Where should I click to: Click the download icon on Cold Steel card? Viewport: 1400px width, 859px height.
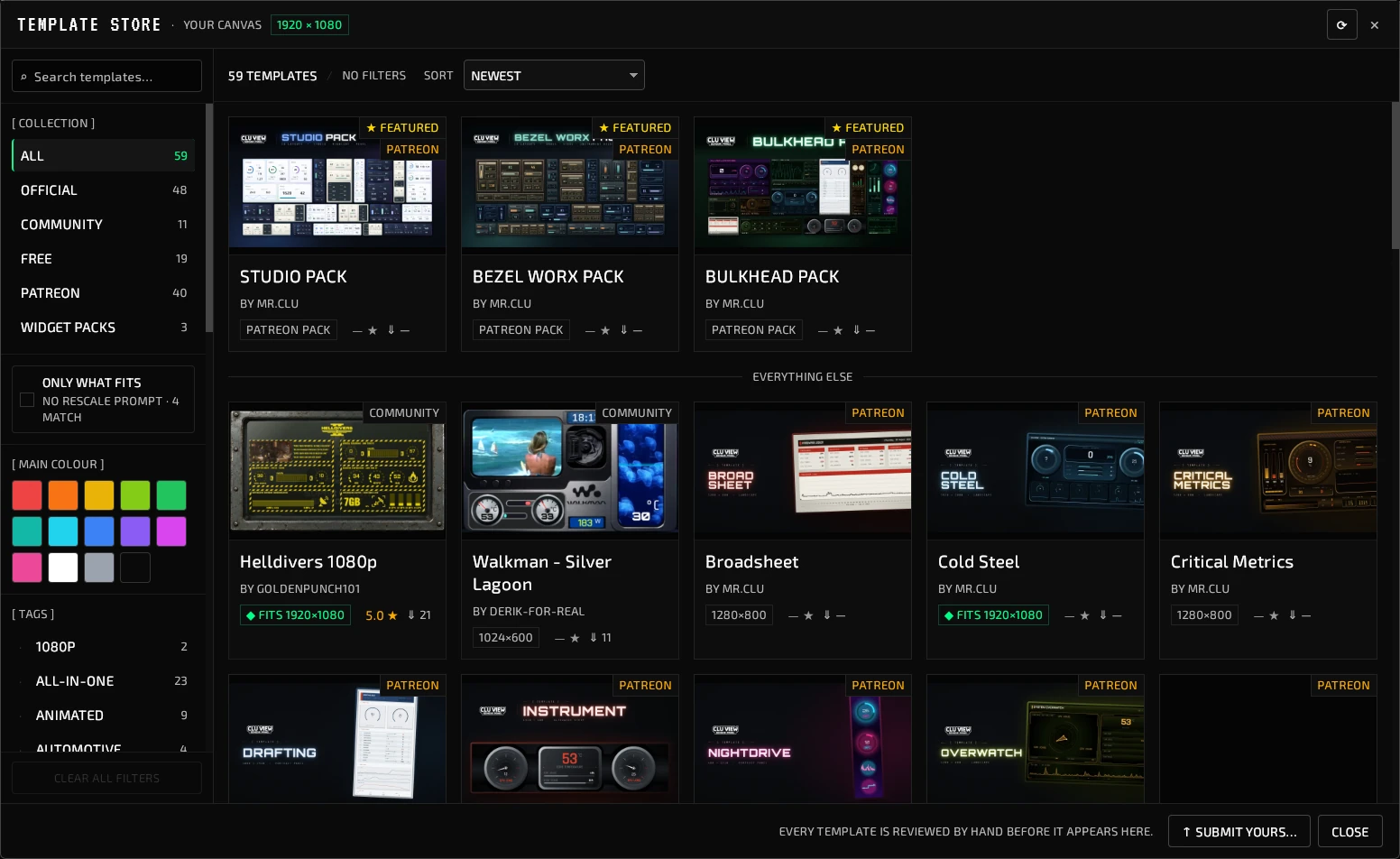point(1103,615)
